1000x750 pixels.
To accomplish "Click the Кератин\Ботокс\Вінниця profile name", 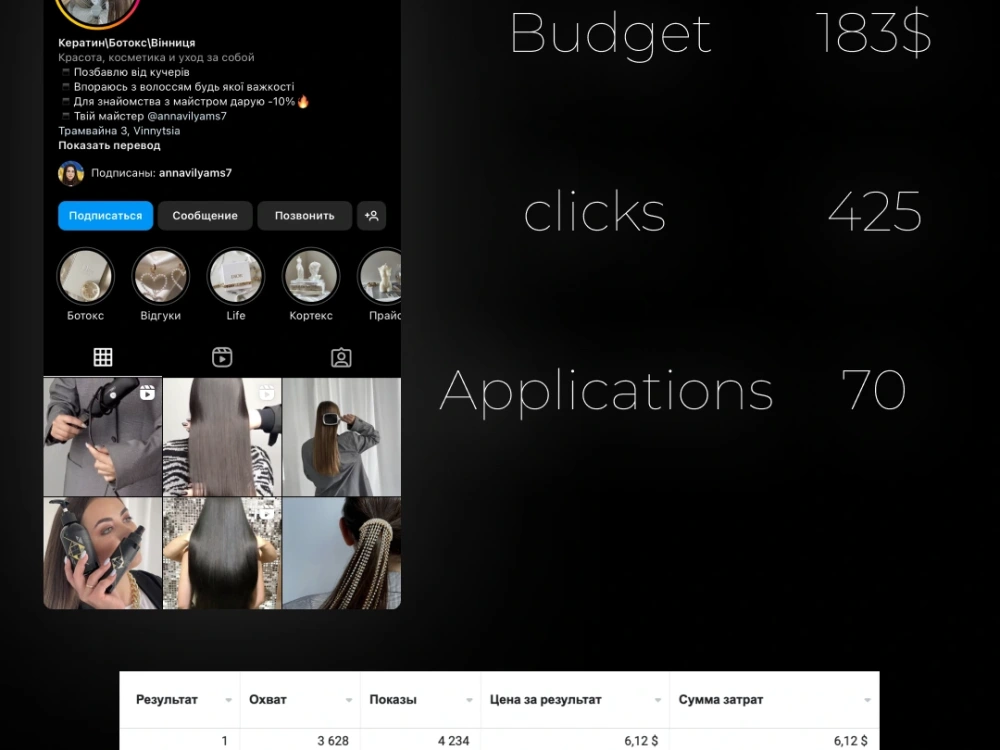I will click(x=127, y=43).
